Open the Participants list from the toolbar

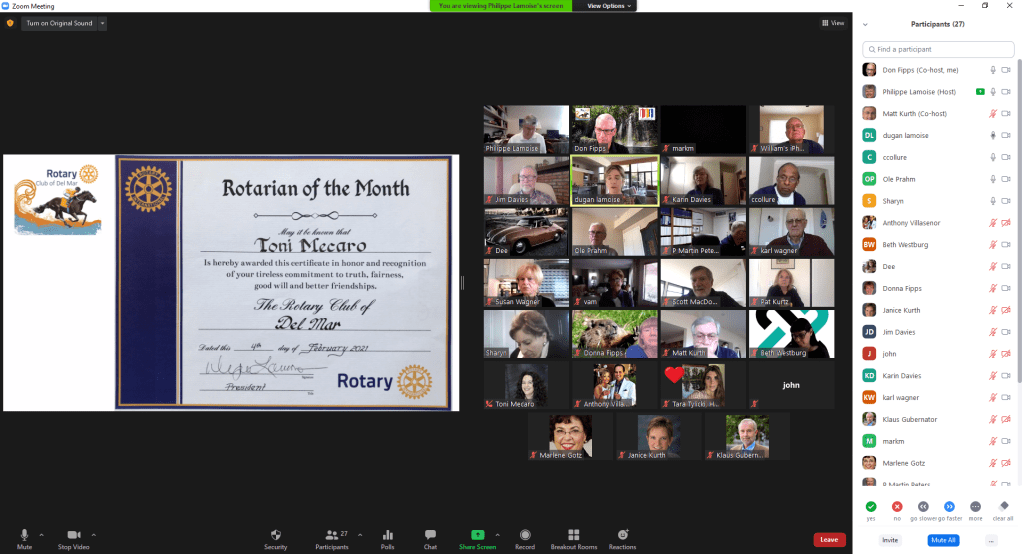(x=332, y=535)
